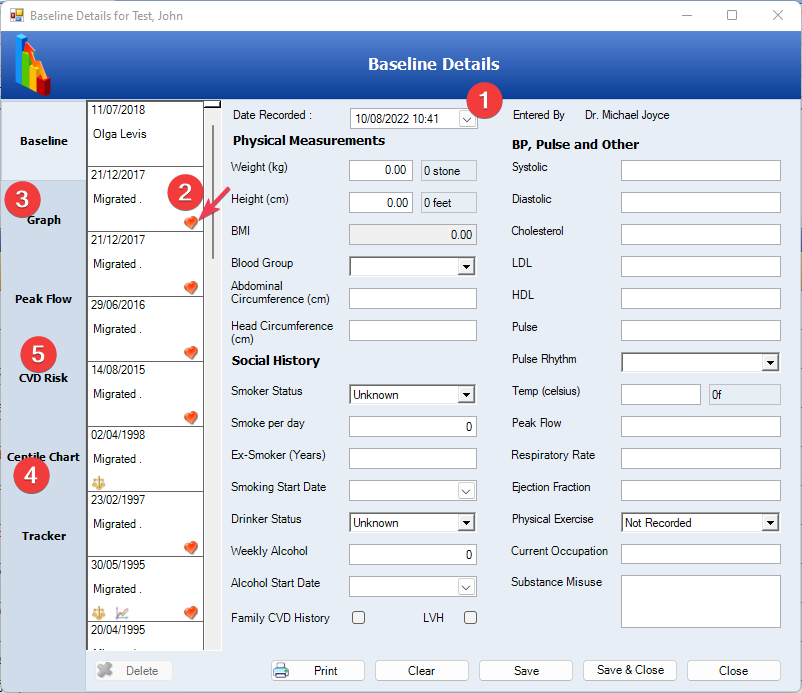Click heart icon on 23/02/1997 entry
This screenshot has height=693, width=802.
point(191,547)
